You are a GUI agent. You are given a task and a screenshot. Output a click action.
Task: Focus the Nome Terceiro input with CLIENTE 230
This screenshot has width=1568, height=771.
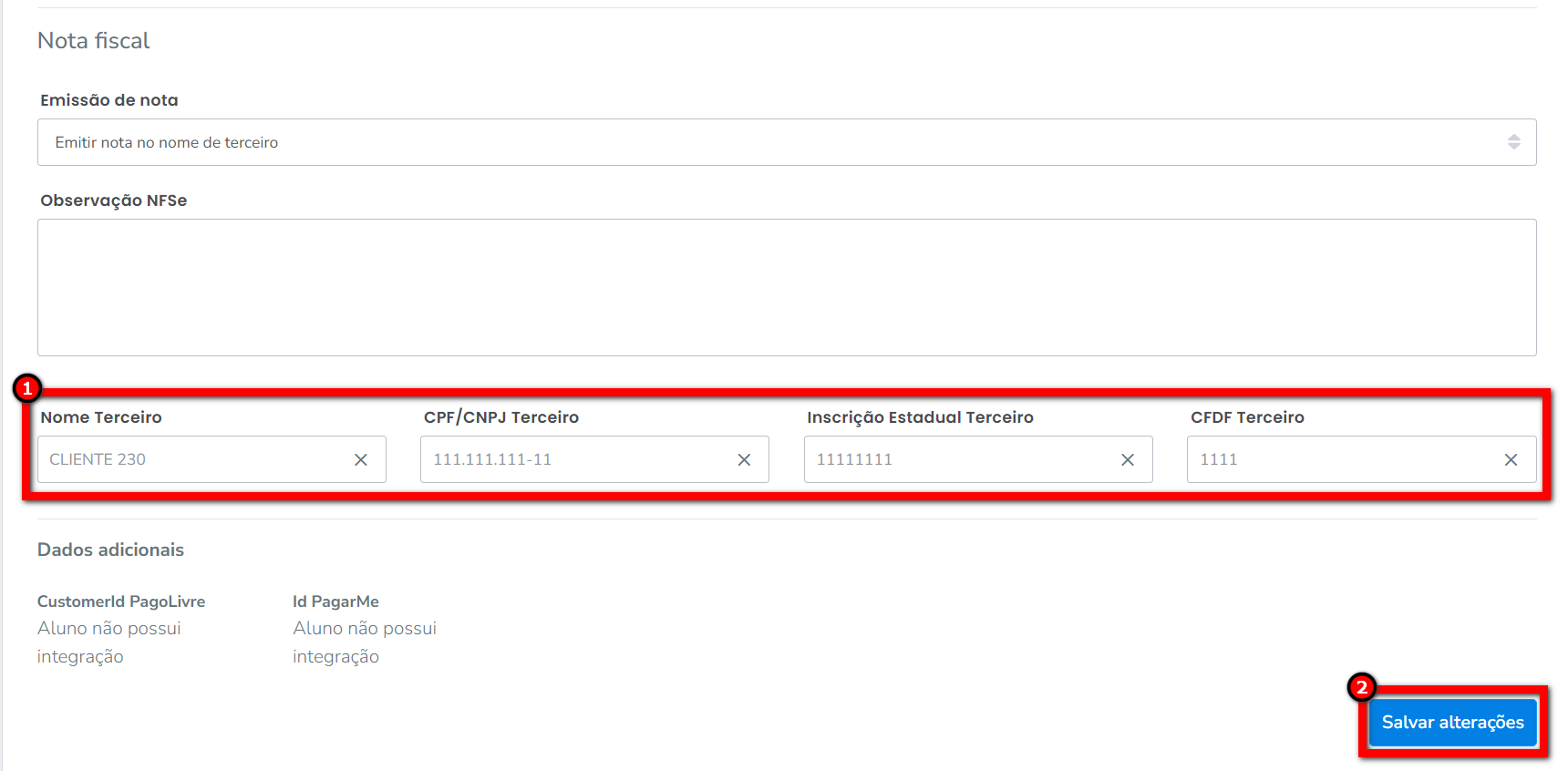[191, 460]
